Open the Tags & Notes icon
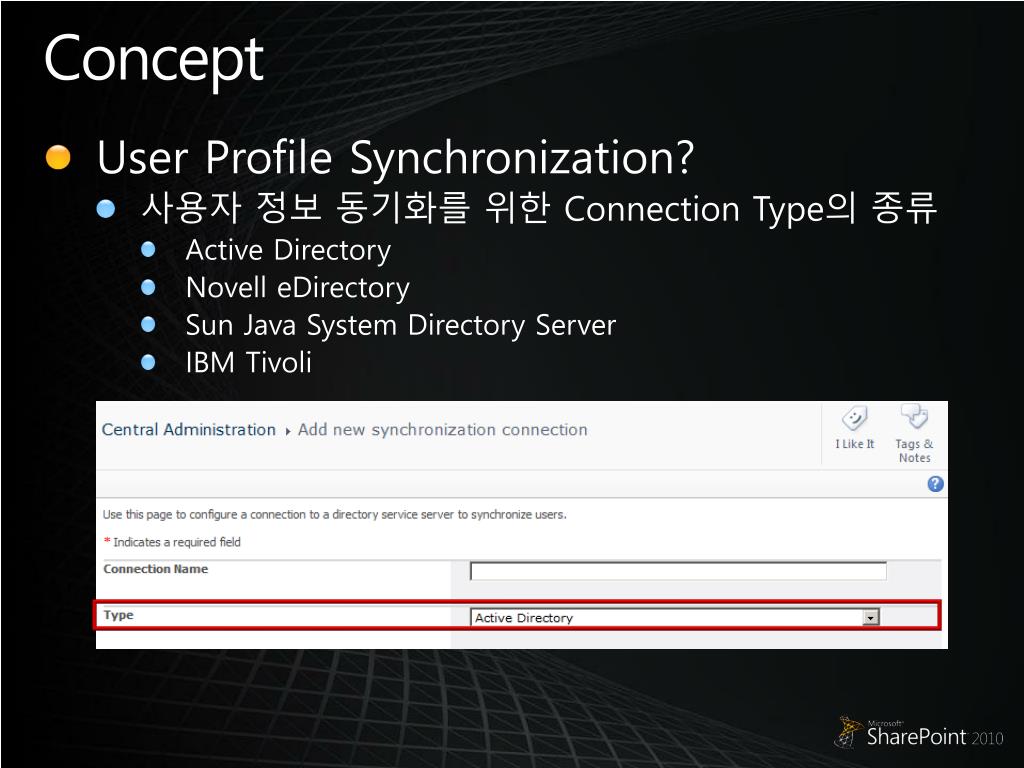Image resolution: width=1024 pixels, height=768 pixels. point(914,416)
